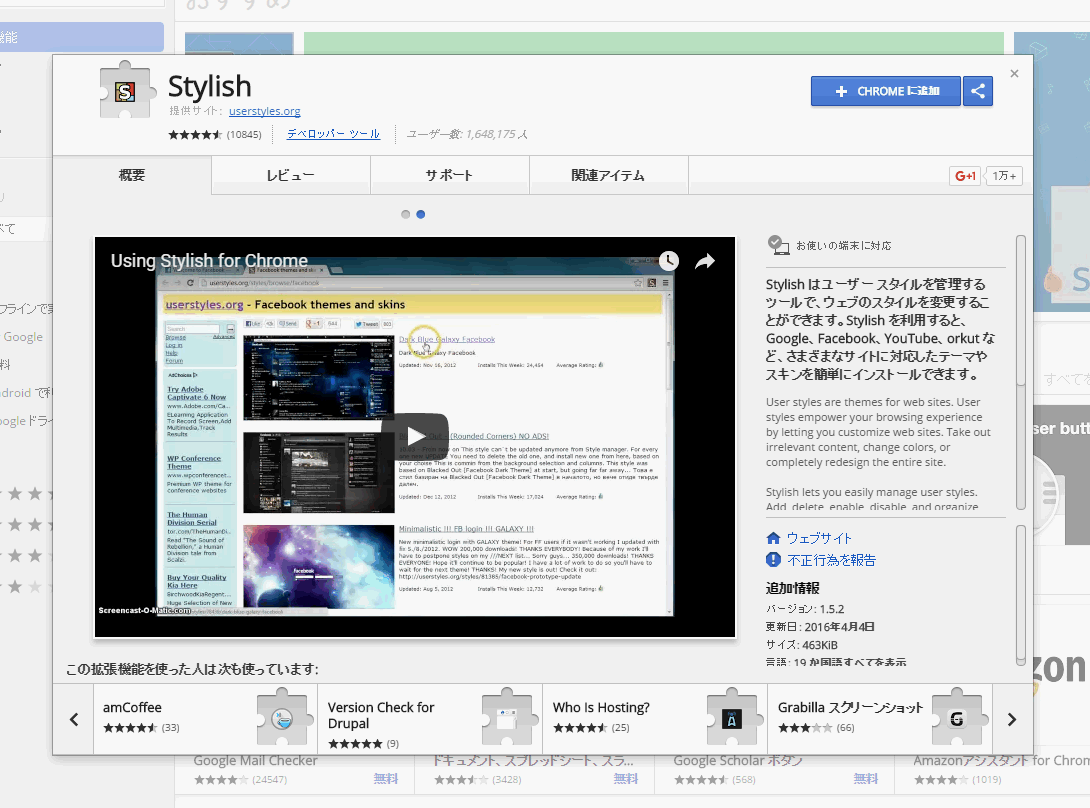Select the first carousel dot
The image size is (1090, 808).
pyautogui.click(x=405, y=214)
